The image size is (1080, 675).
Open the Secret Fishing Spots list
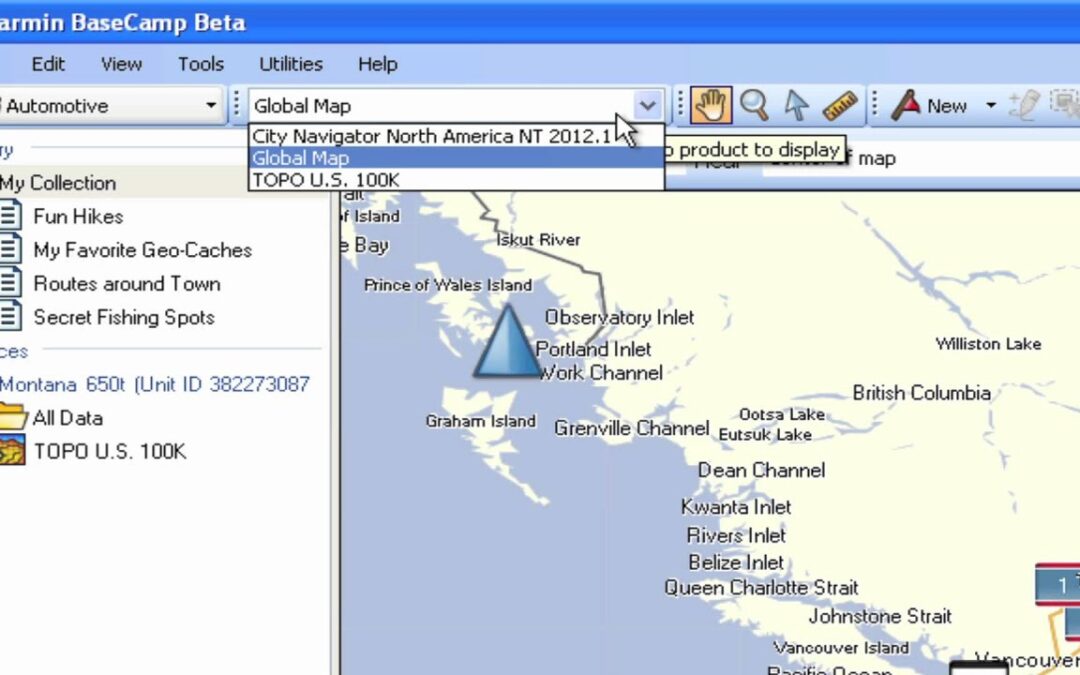[124, 317]
